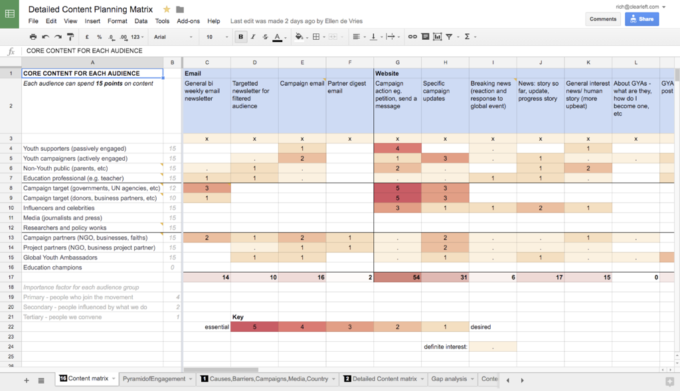Screen dimensions: 680x391
Task: Toggle bold formatting
Action: pyautogui.click(x=241, y=37)
